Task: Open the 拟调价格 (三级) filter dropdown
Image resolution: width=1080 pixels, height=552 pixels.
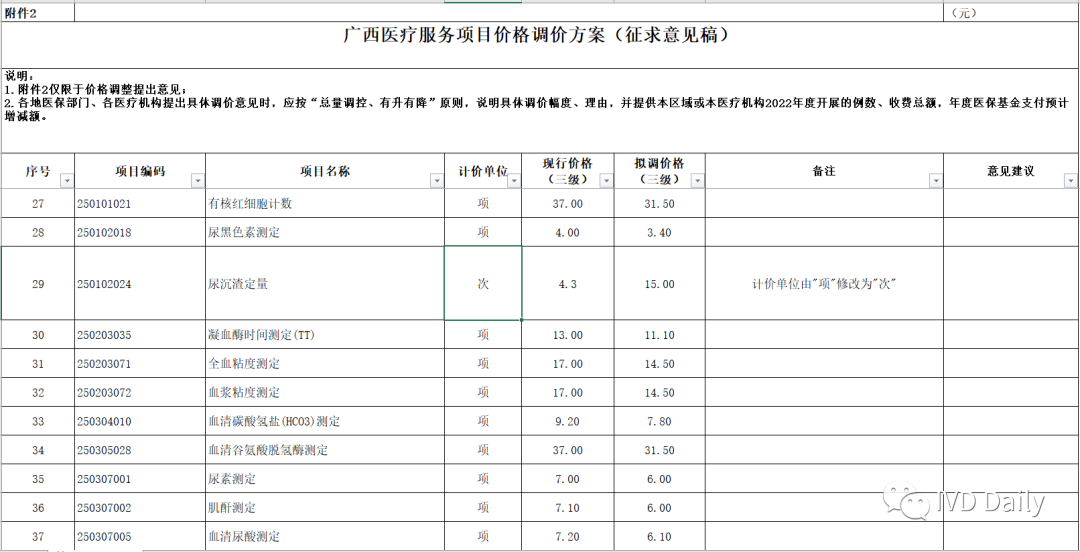Action: point(697,181)
